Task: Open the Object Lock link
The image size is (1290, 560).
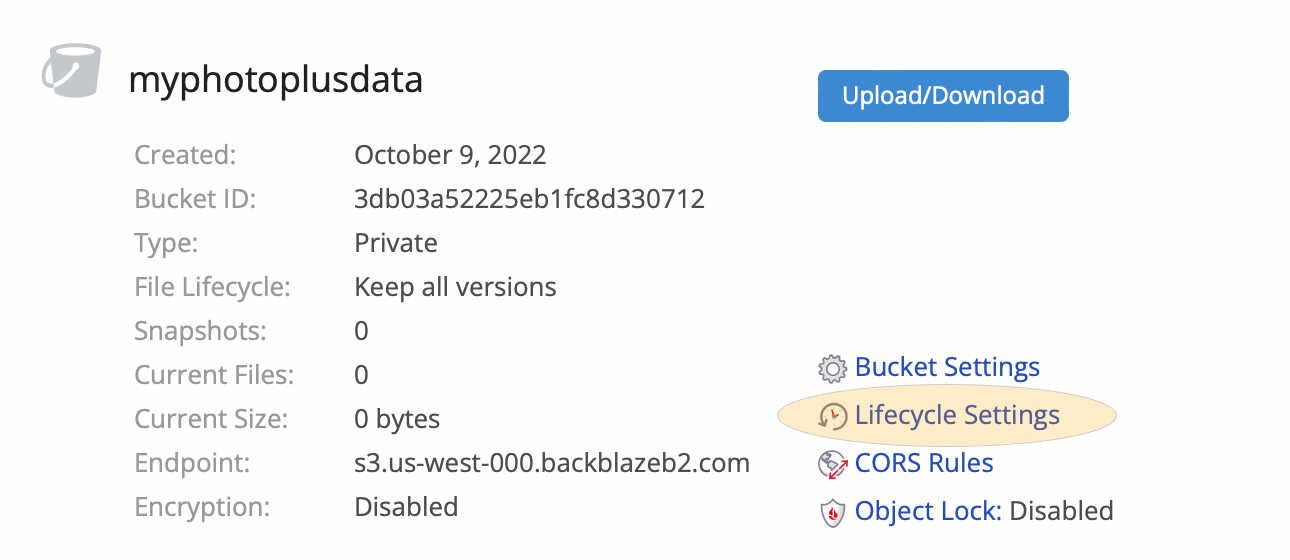Action: click(928, 511)
